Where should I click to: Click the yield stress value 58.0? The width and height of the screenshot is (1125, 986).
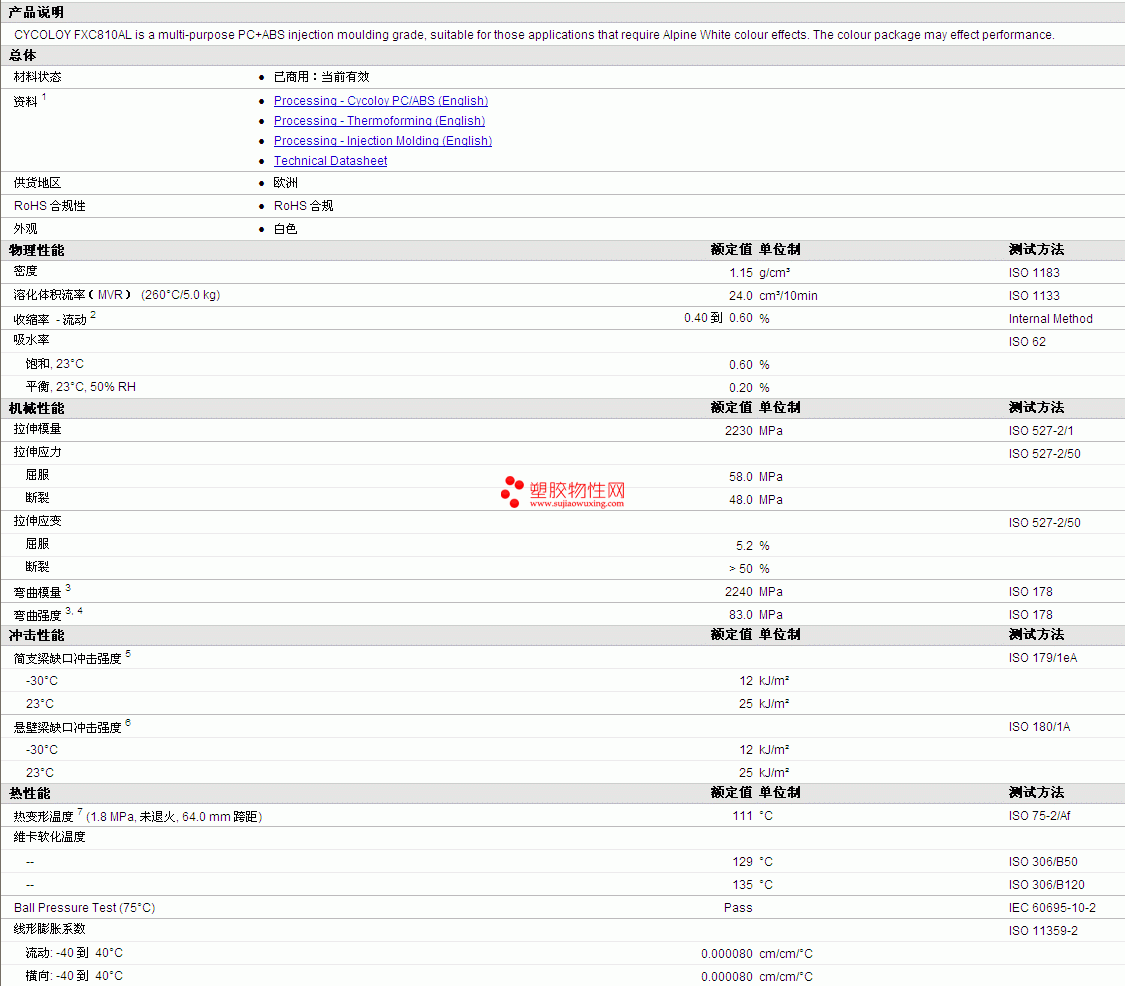pos(741,476)
